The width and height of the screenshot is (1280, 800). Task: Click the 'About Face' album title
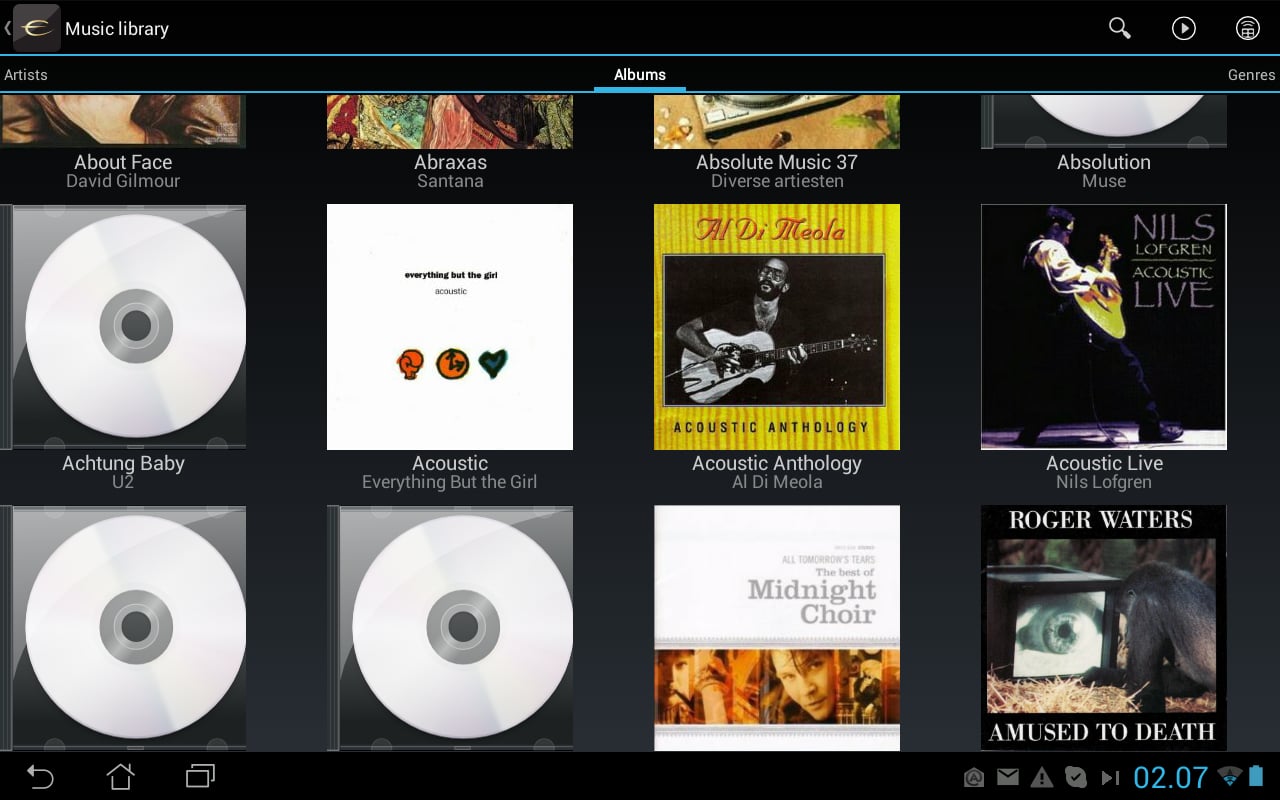click(x=123, y=162)
